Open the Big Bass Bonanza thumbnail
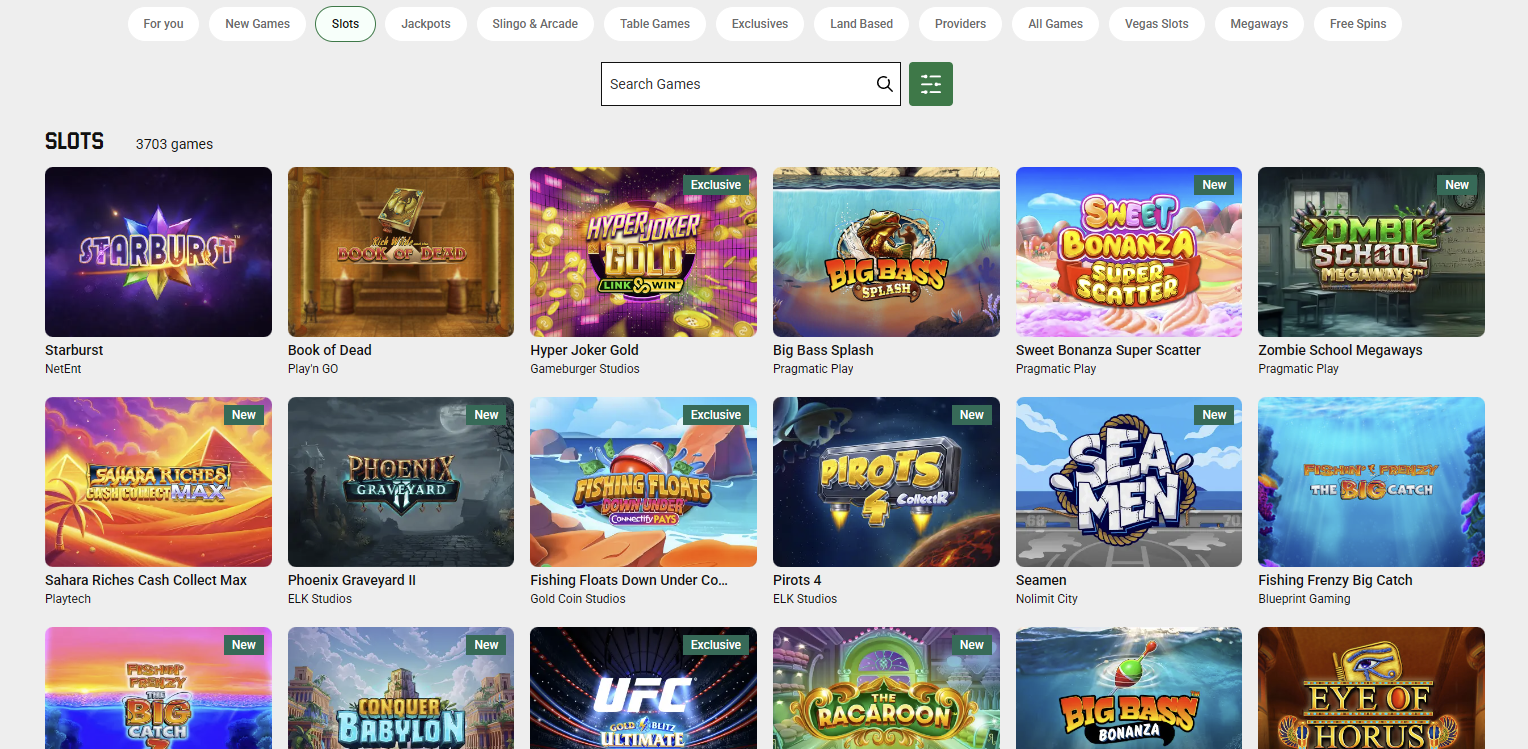 coord(1129,688)
